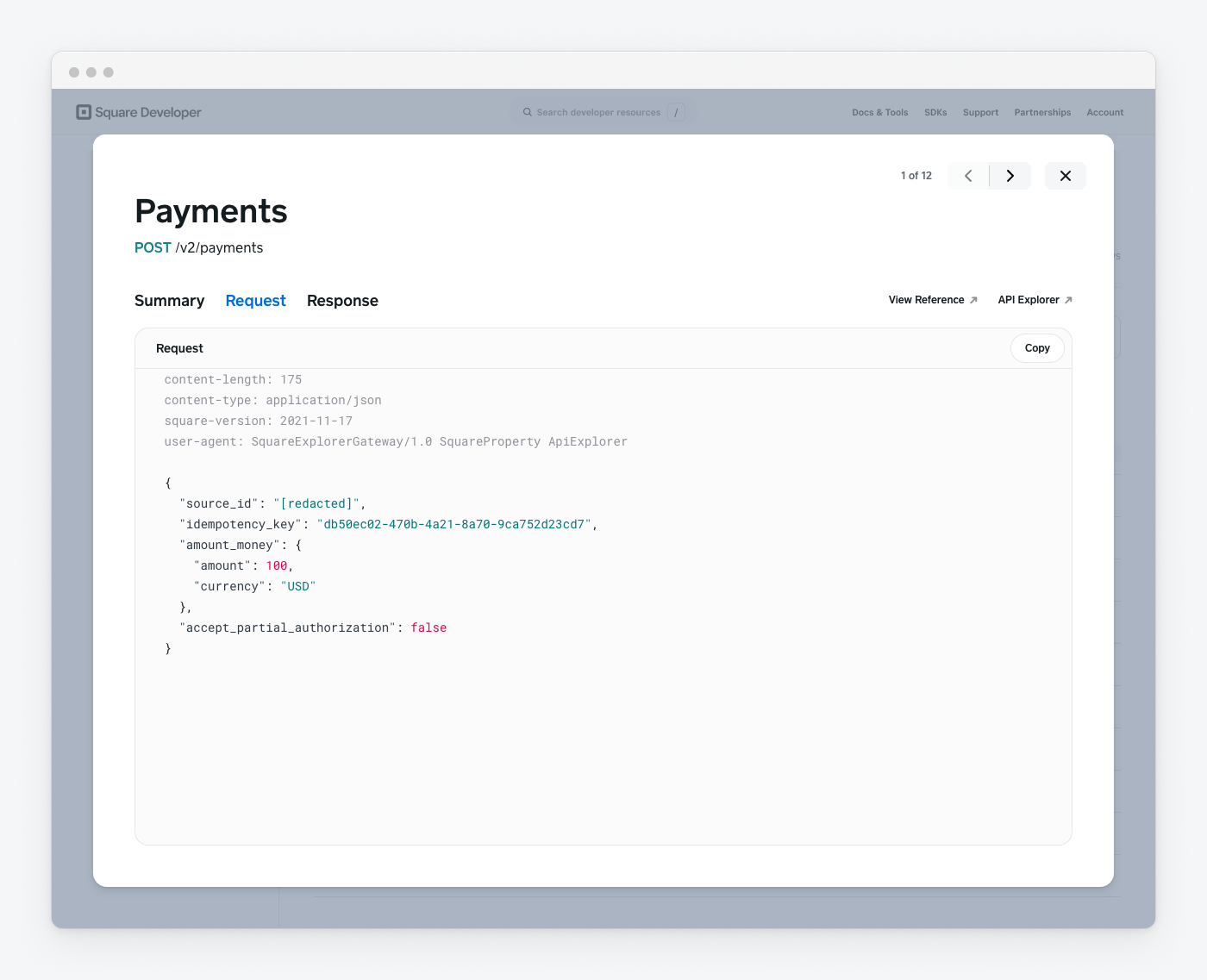Advance to next request with right chevron
This screenshot has height=980, width=1207.
(x=1010, y=176)
